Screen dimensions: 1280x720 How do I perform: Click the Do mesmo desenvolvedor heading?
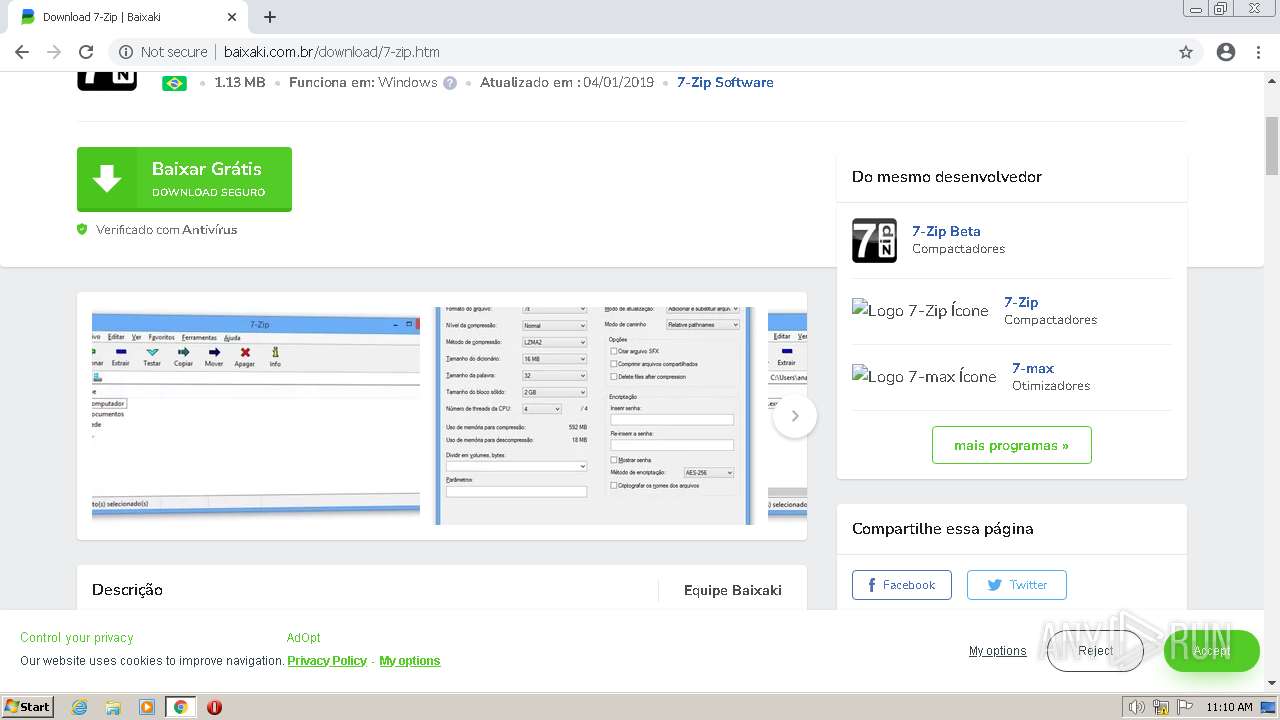[x=947, y=177]
